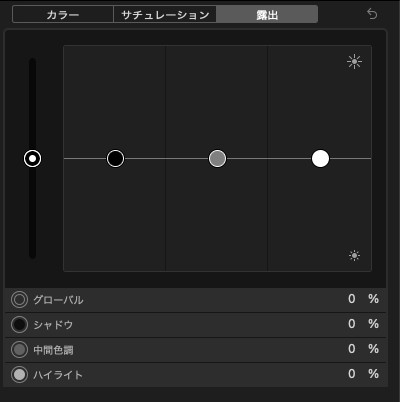
Task: Select the シャドウ row label
Action: point(53,325)
